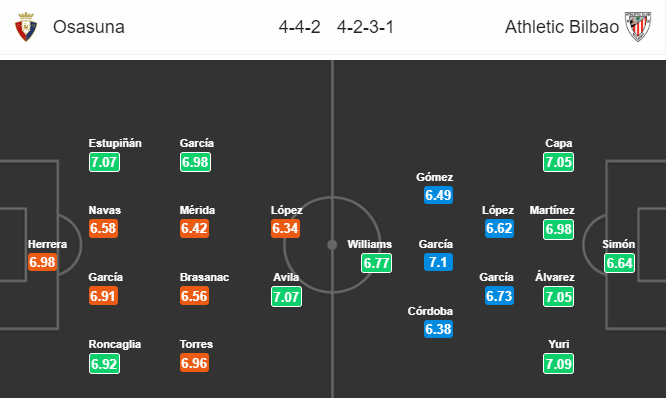Image resolution: width=666 pixels, height=398 pixels.
Task: Click Williams' 6.77 rating badge
Action: (x=376, y=263)
